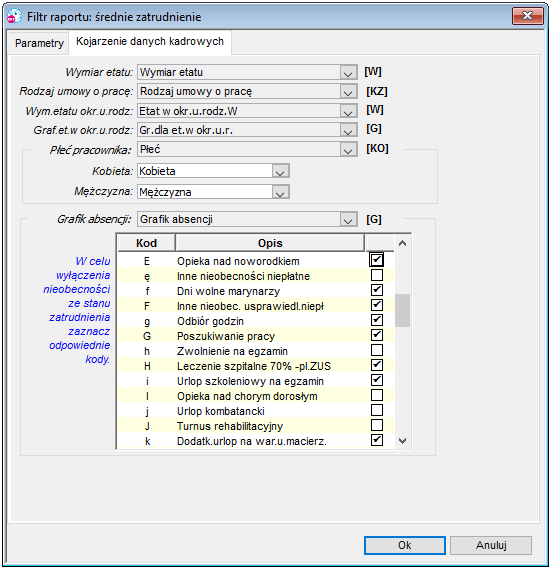This screenshot has height=569, width=550.
Task: Check Opieka nad chorym dorosłym checkbox
Action: pyautogui.click(x=377, y=395)
